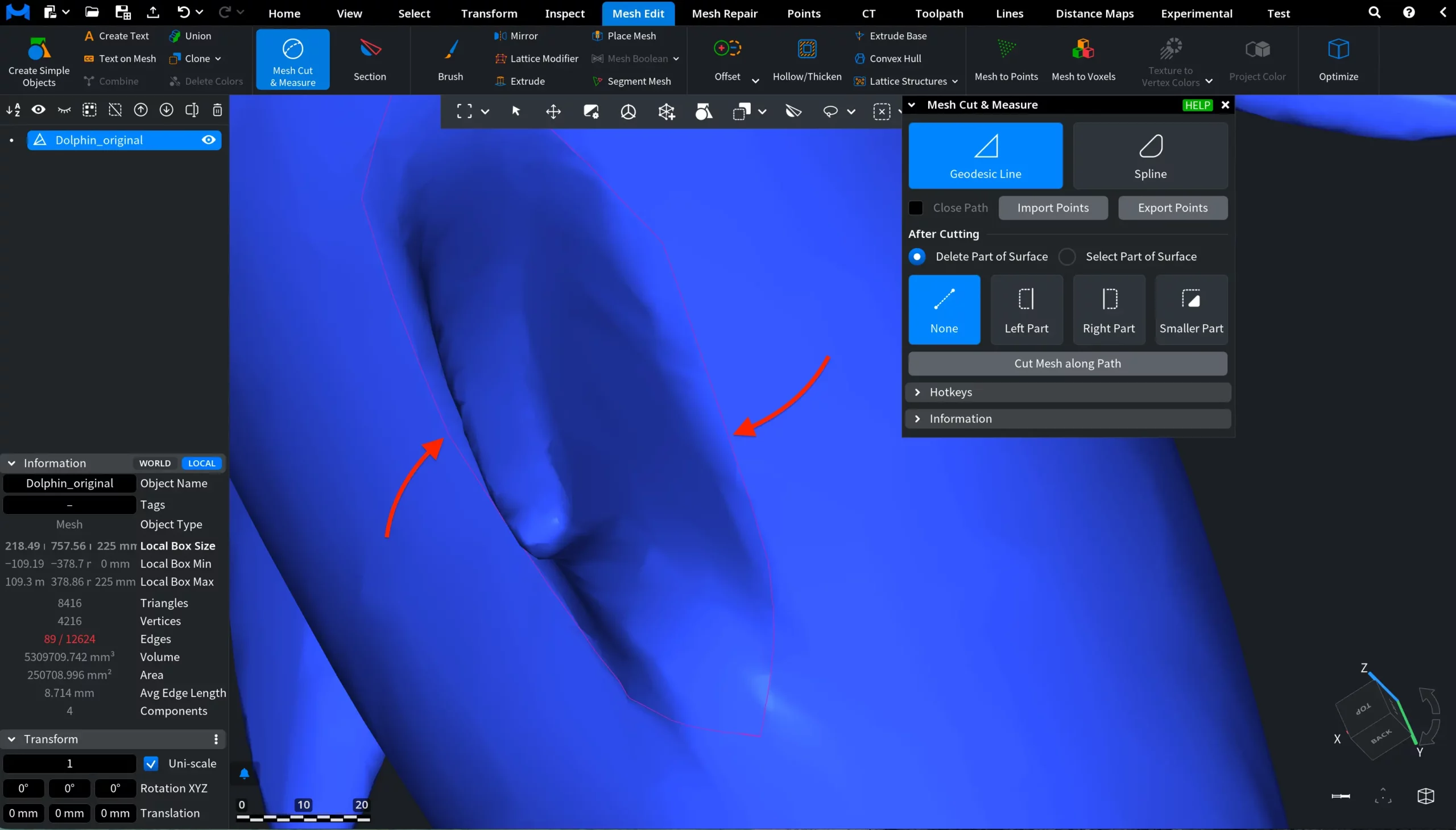
Task: Choose Smaller Part after-cutting option
Action: (1190, 309)
